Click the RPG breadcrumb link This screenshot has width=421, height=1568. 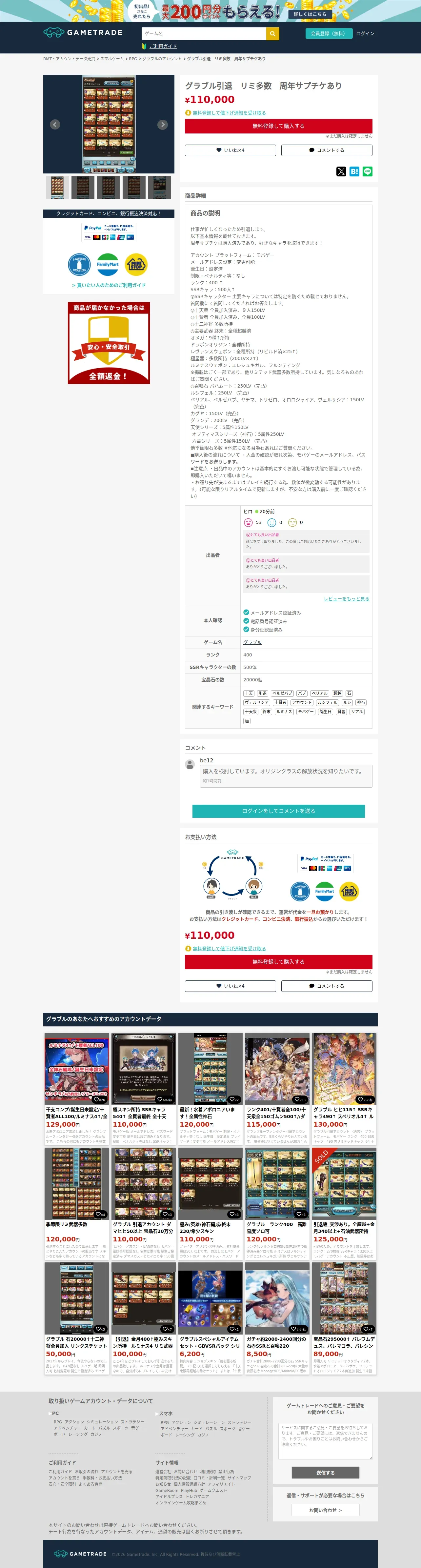tap(132, 59)
